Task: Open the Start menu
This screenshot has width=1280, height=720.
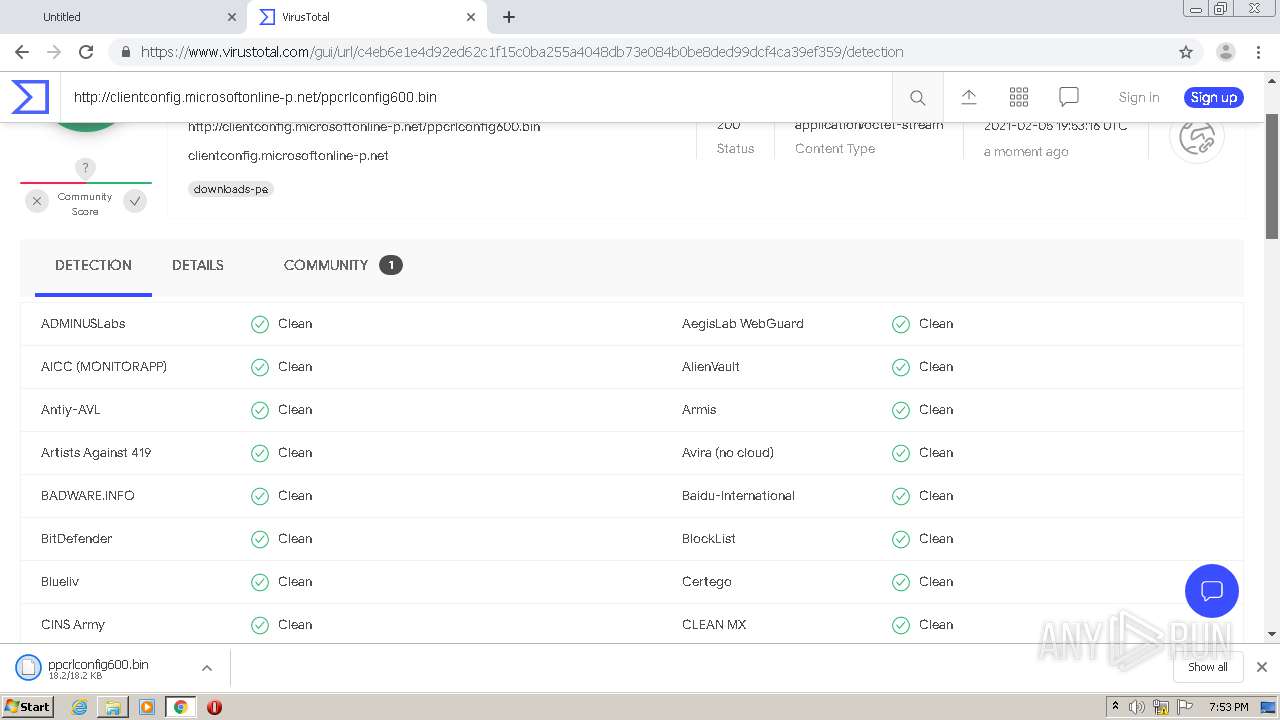Action: coord(27,707)
